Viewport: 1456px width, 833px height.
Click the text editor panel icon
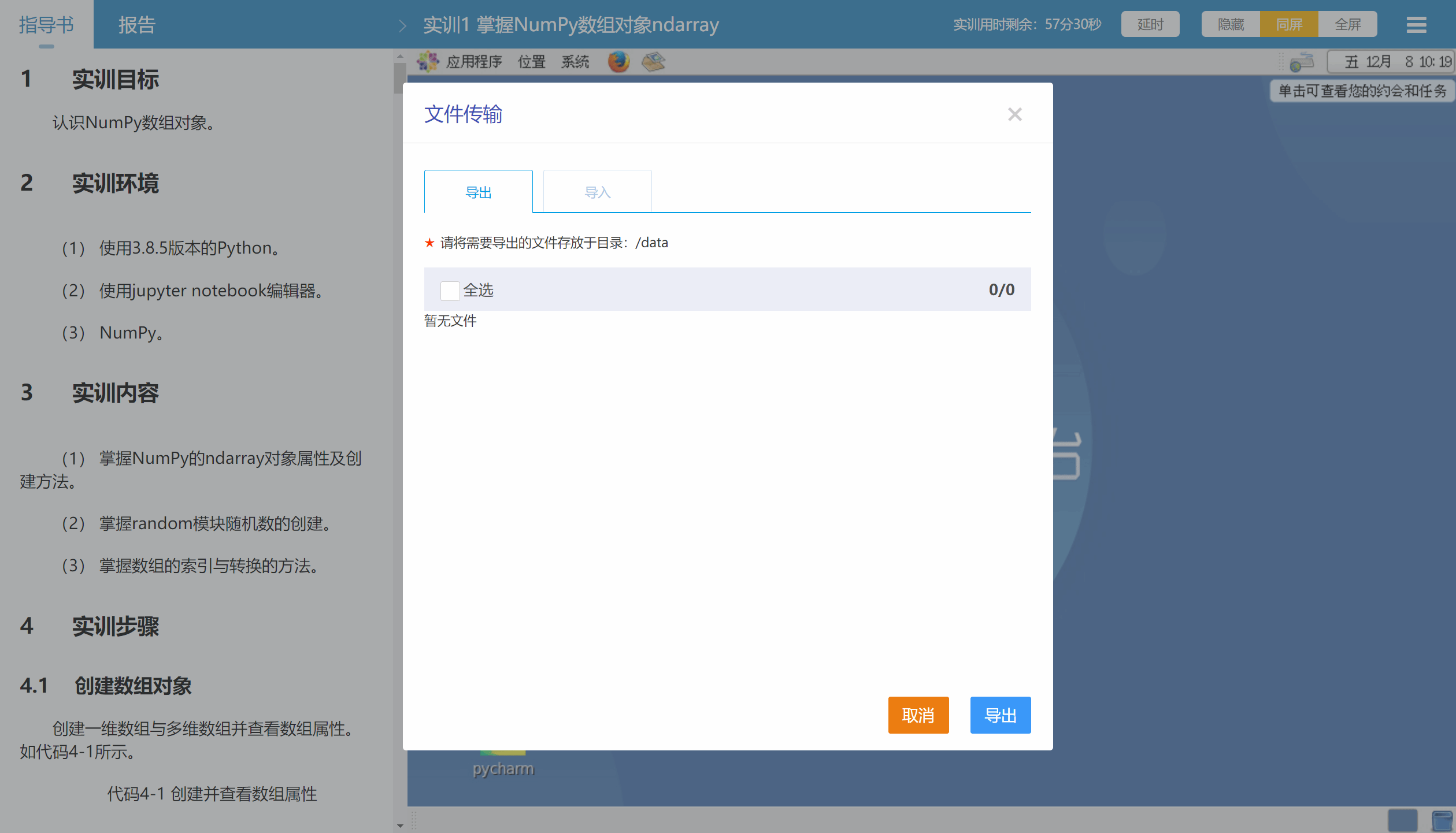point(654,61)
